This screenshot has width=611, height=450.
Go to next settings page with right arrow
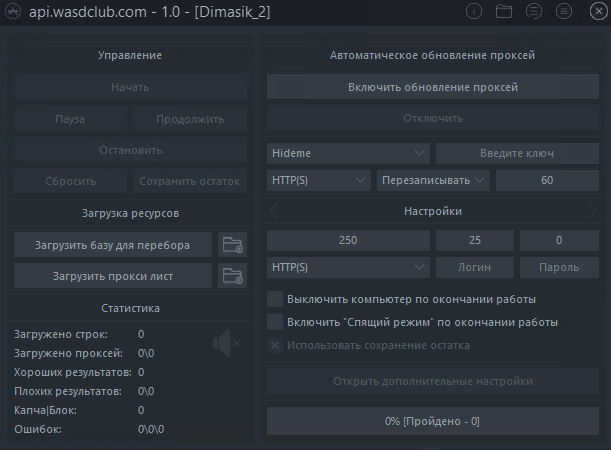pos(592,211)
